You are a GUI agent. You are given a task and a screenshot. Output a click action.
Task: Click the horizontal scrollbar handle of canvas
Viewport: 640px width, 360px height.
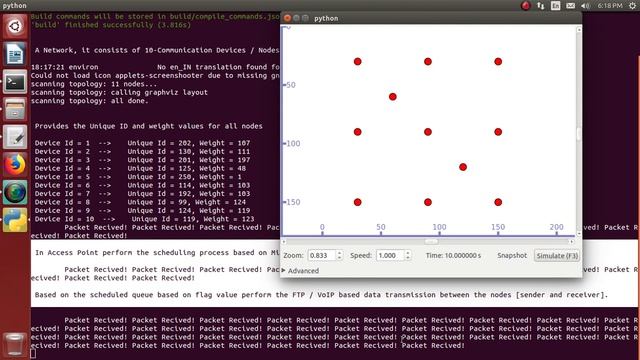click(x=431, y=242)
